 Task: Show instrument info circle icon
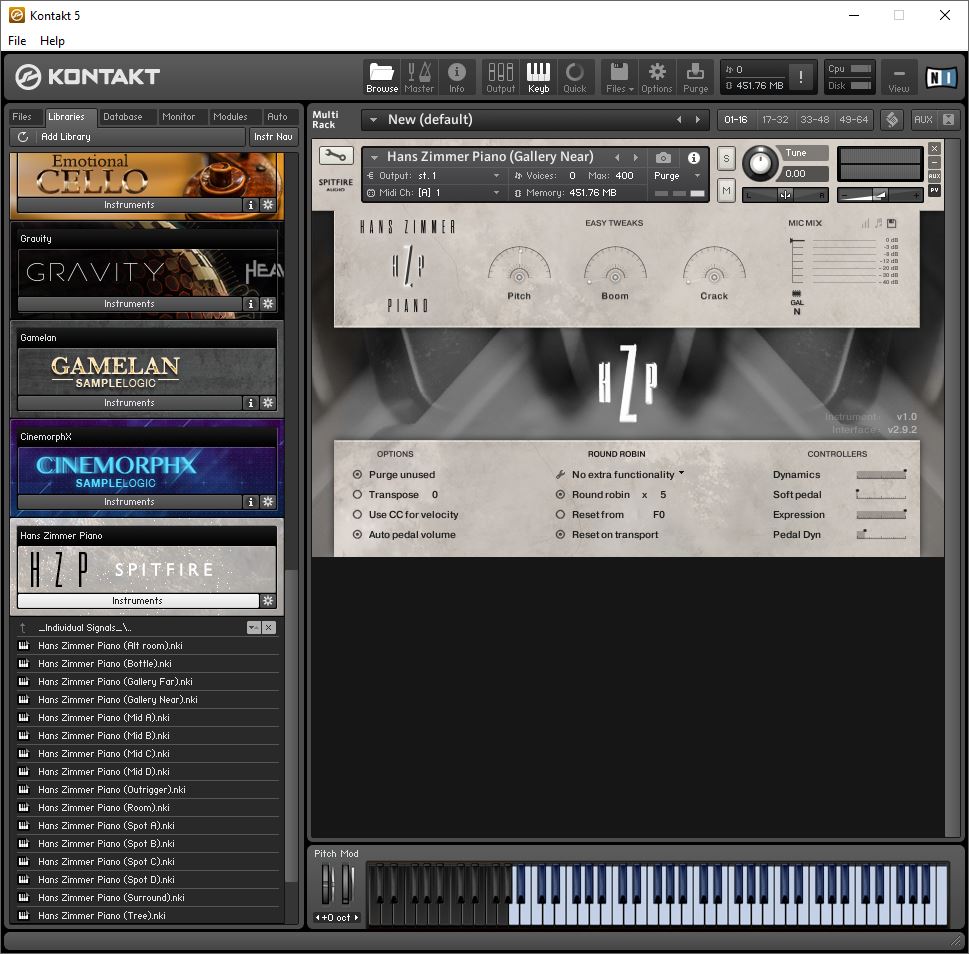(694, 158)
